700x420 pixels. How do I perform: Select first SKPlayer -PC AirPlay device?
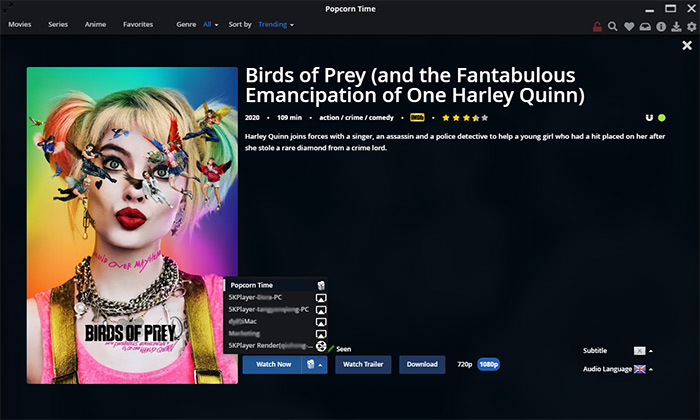275,297
